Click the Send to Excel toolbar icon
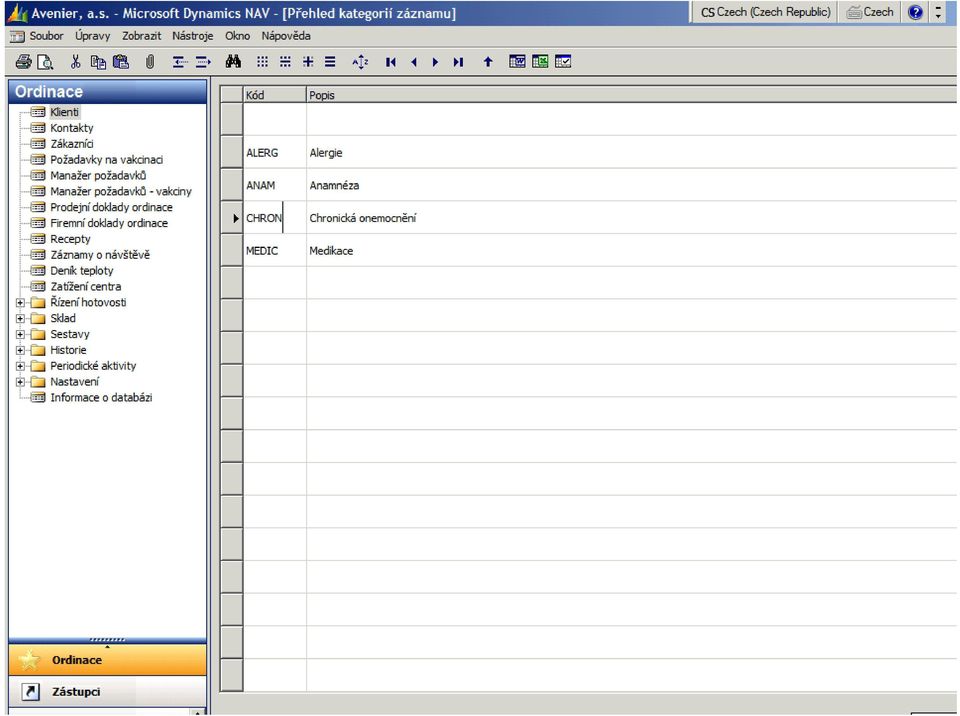Viewport: 960px width, 716px height. click(x=540, y=61)
